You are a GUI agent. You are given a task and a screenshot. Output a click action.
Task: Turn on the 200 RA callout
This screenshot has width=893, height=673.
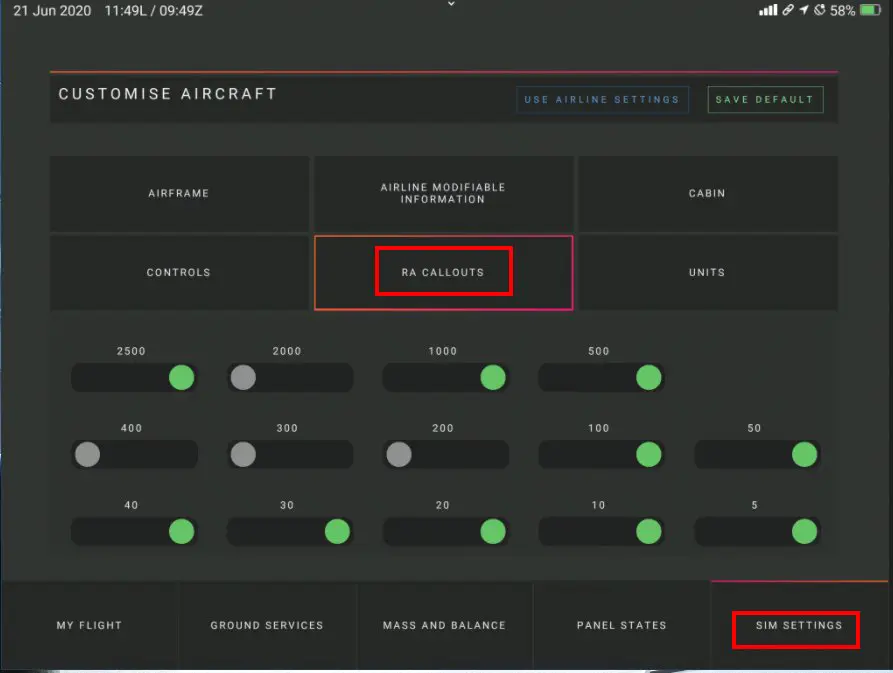click(445, 454)
